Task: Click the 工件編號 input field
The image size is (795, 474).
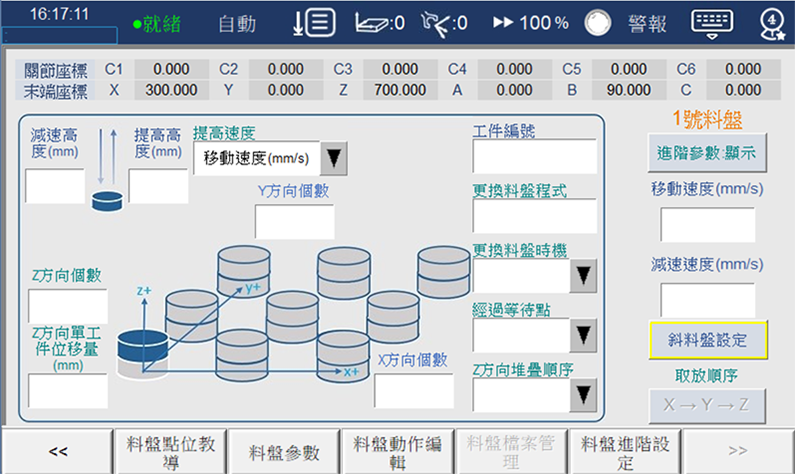Action: point(534,156)
